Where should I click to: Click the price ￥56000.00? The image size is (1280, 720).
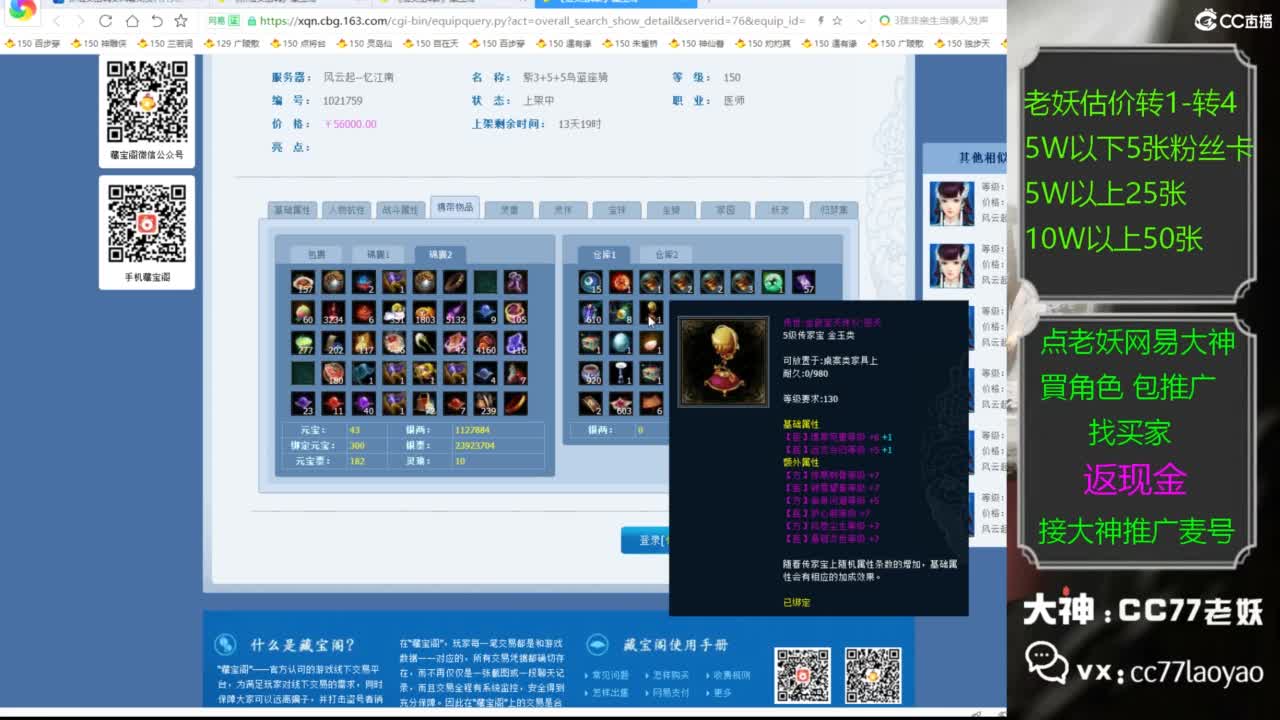pos(350,124)
